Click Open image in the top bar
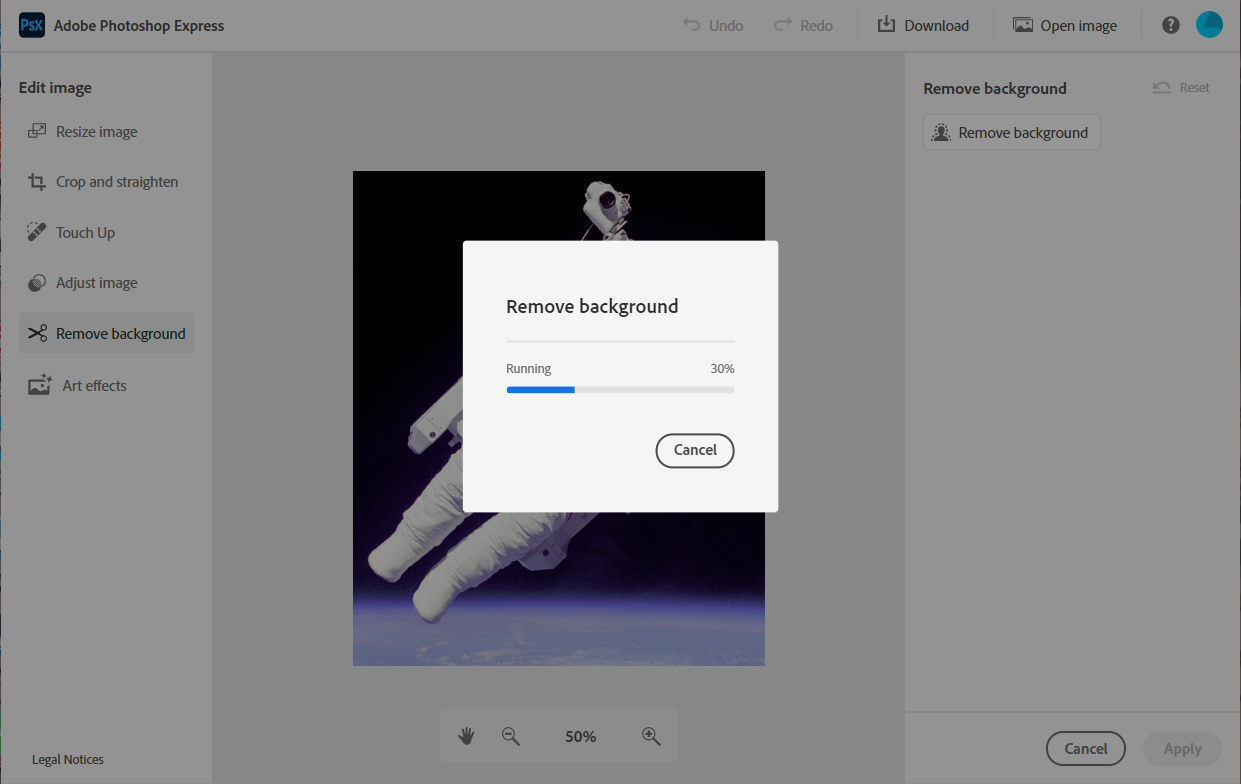This screenshot has width=1241, height=784. tap(1064, 25)
